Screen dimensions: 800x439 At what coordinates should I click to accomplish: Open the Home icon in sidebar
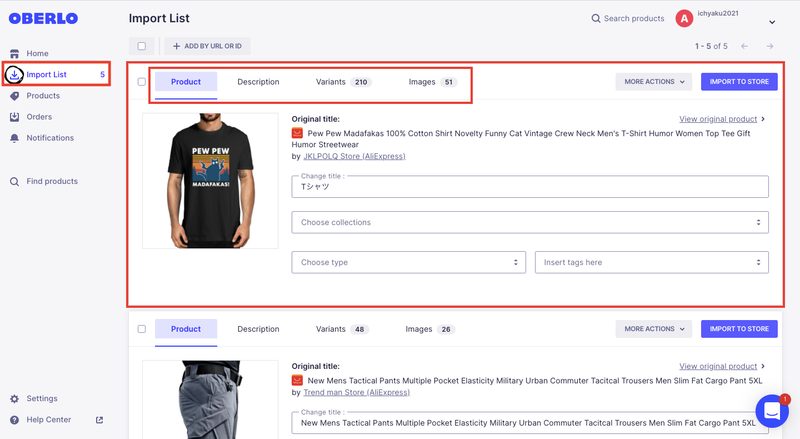(14, 54)
